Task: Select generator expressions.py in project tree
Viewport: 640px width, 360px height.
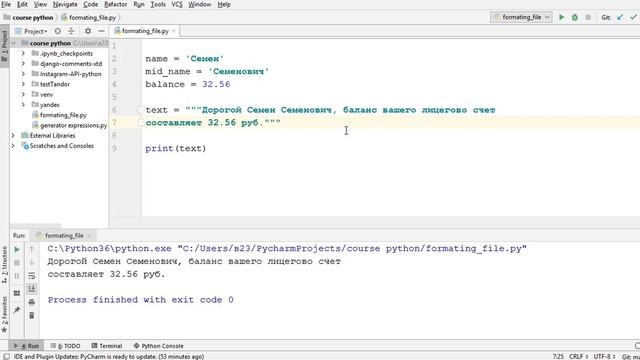Action: click(69, 125)
